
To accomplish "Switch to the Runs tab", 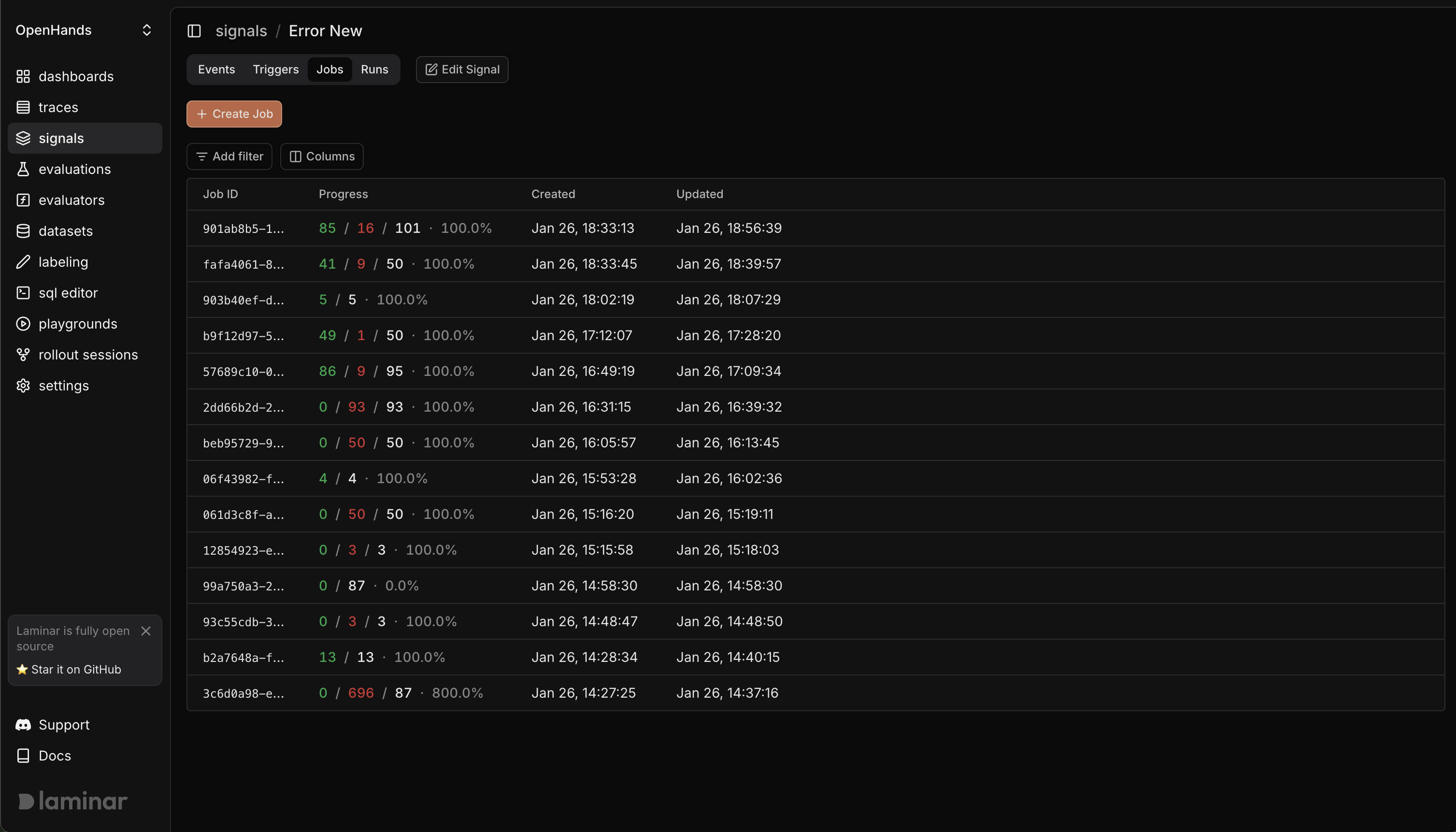I will pos(374,70).
